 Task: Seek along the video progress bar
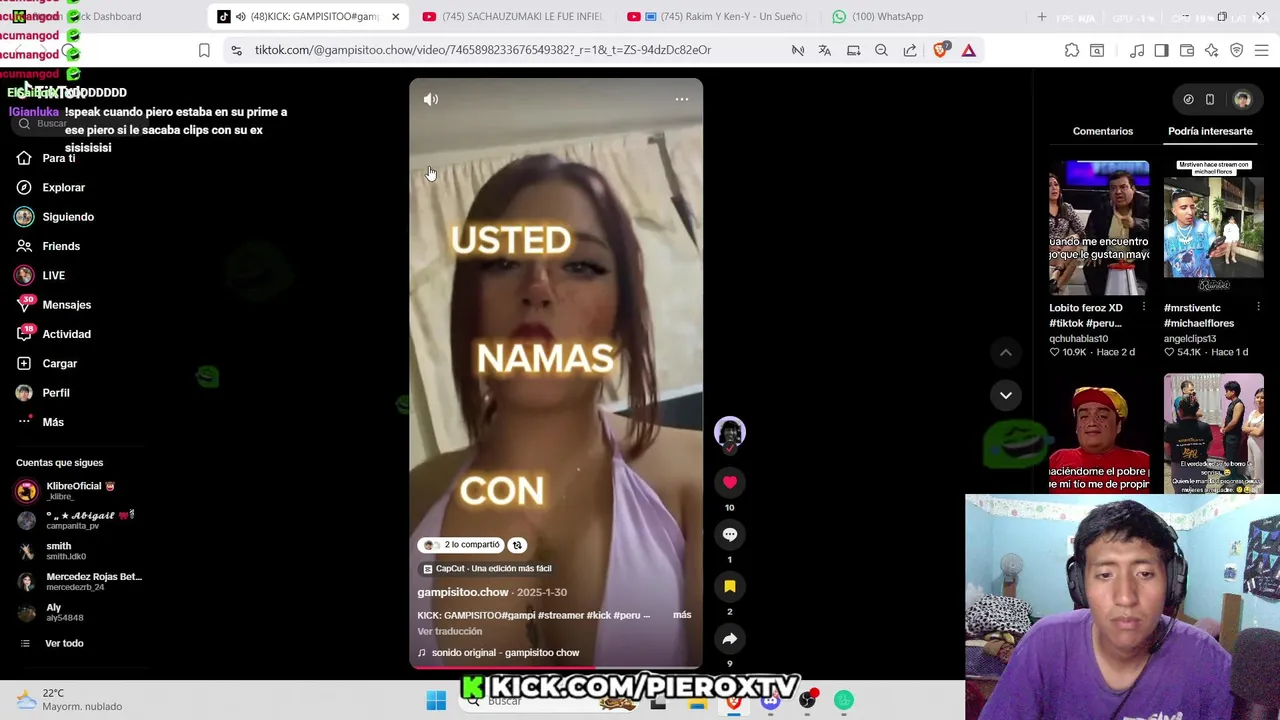pyautogui.click(x=556, y=667)
